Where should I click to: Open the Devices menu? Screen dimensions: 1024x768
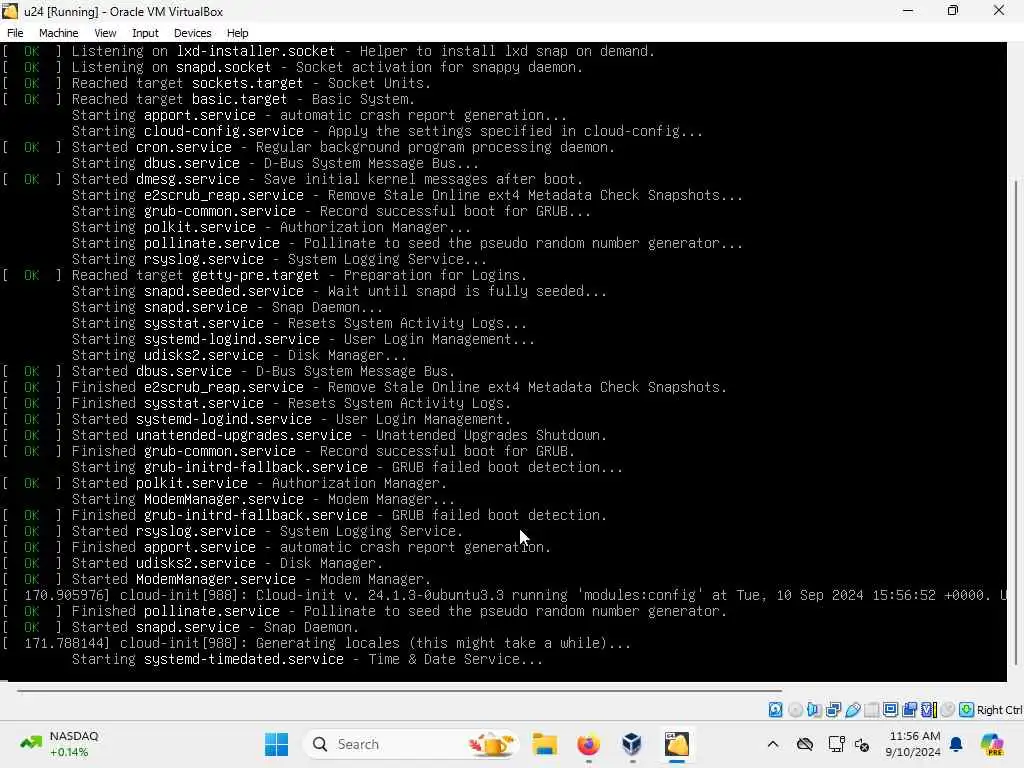[x=193, y=33]
